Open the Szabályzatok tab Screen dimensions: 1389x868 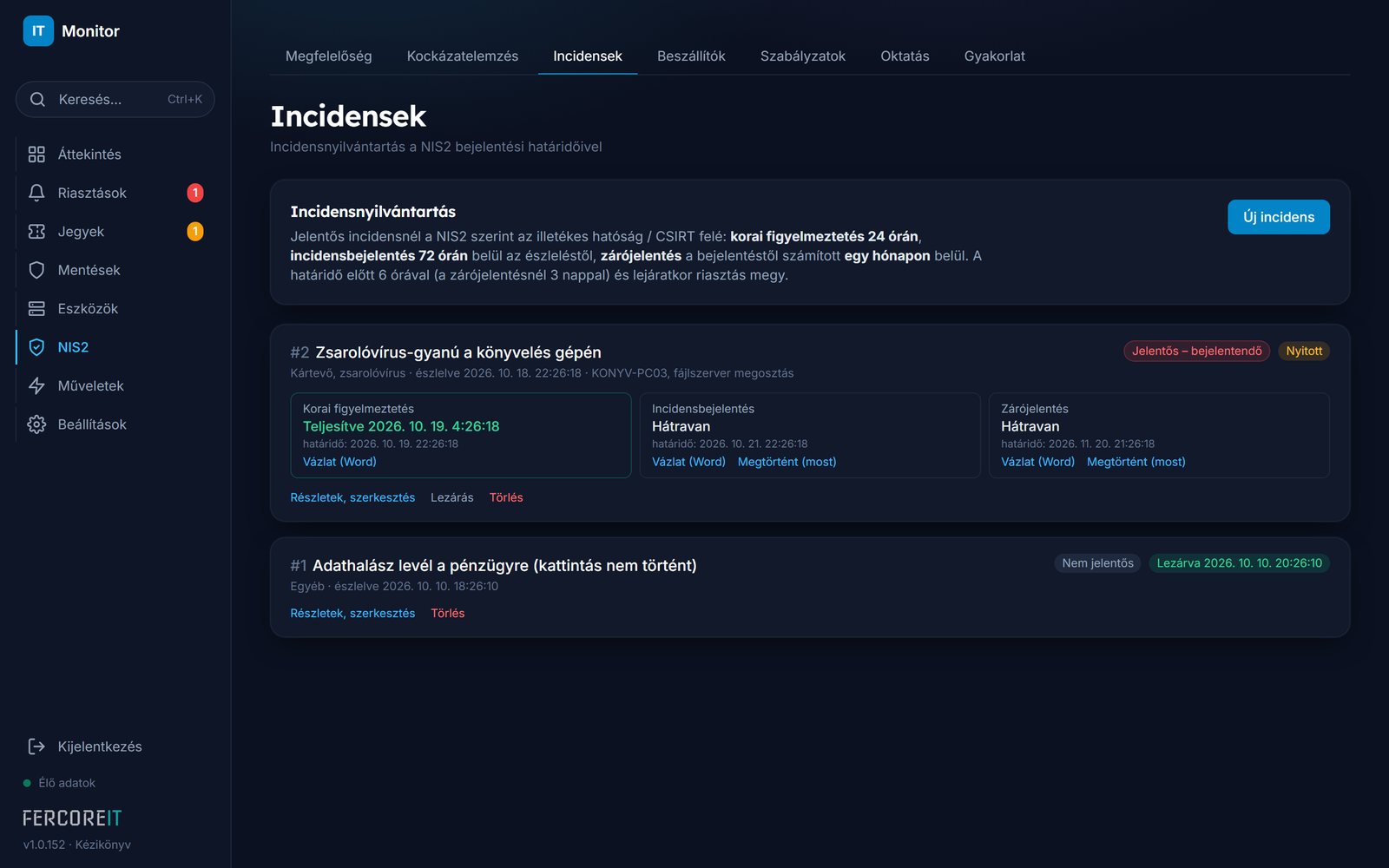coord(803,56)
